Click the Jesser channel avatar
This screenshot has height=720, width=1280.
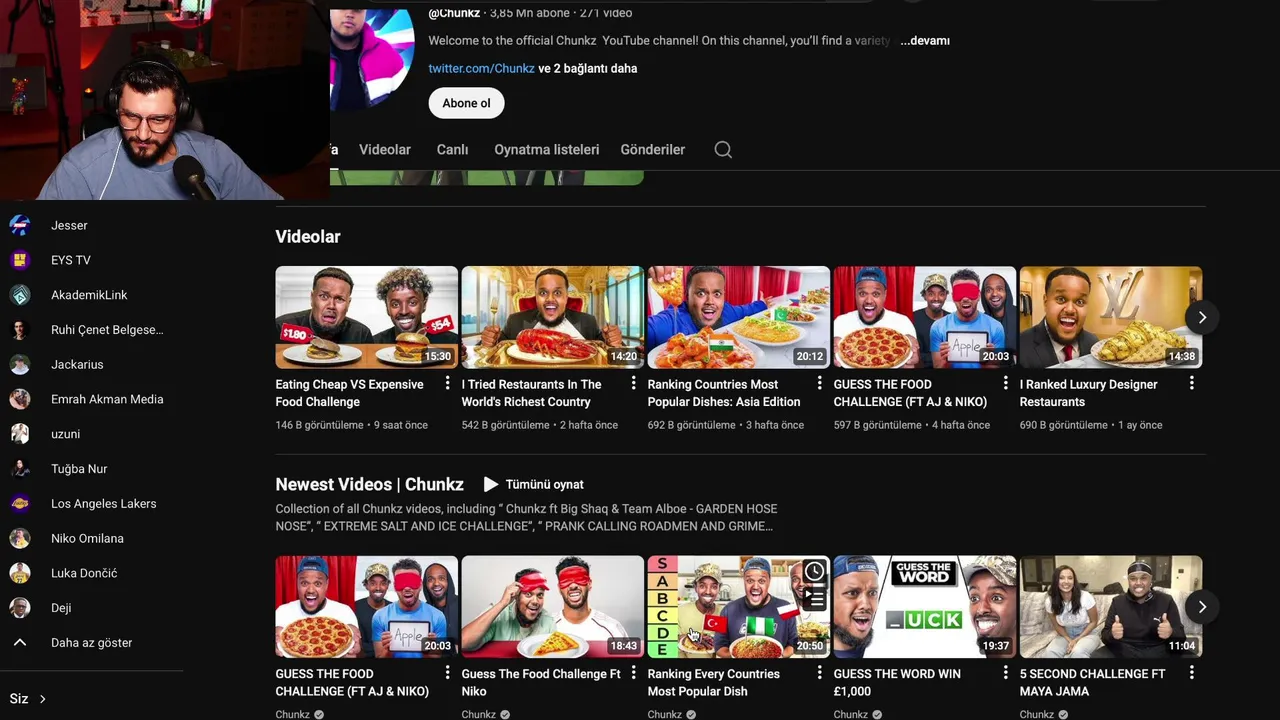[20, 225]
